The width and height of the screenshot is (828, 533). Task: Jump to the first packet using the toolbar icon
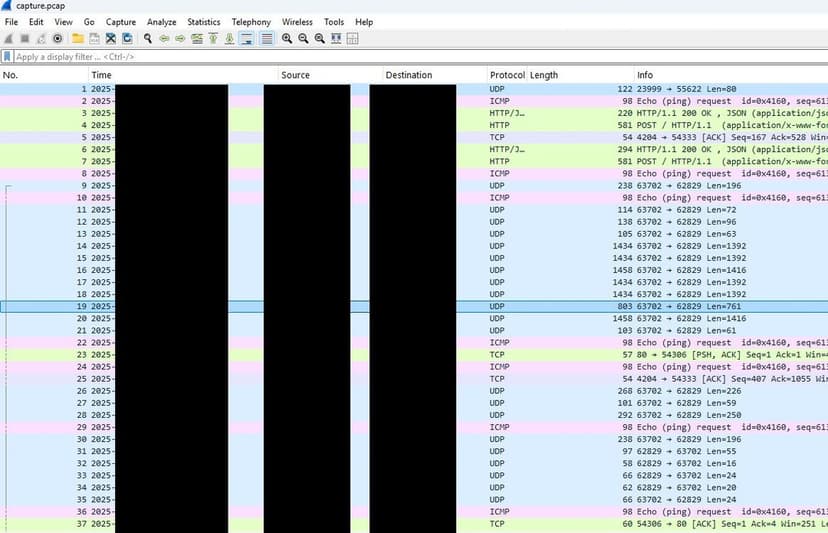pyautogui.click(x=213, y=39)
